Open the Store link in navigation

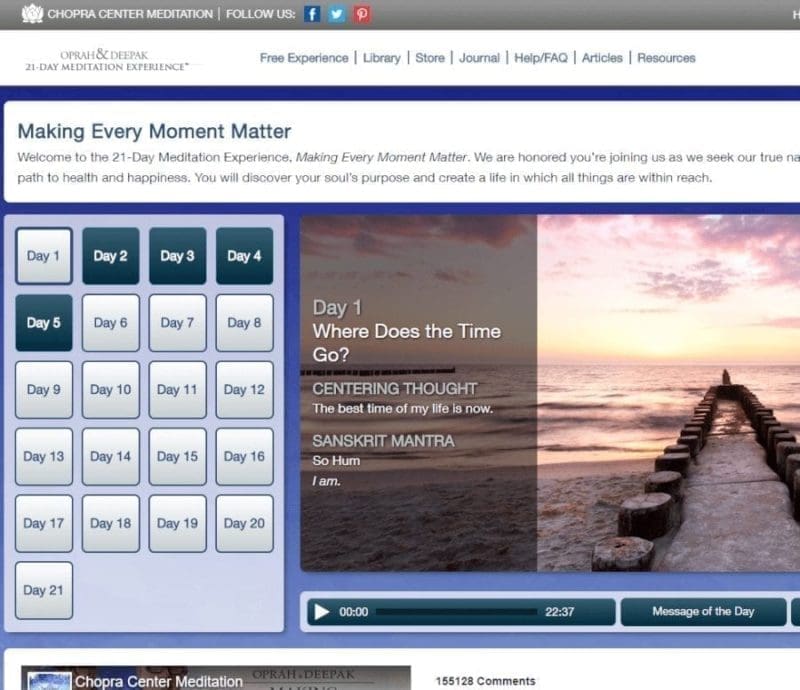[430, 58]
